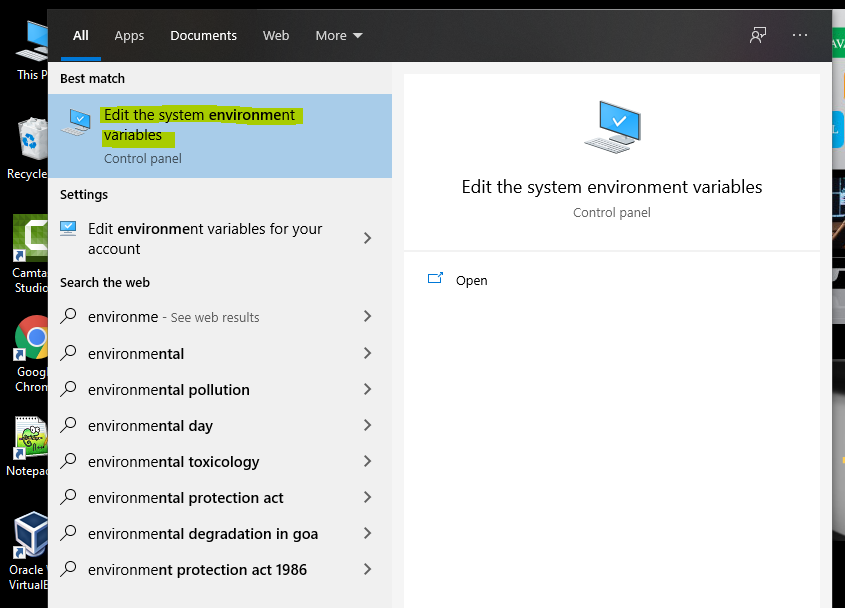
Task: Open the Recycle Bin
Action: [x=27, y=140]
